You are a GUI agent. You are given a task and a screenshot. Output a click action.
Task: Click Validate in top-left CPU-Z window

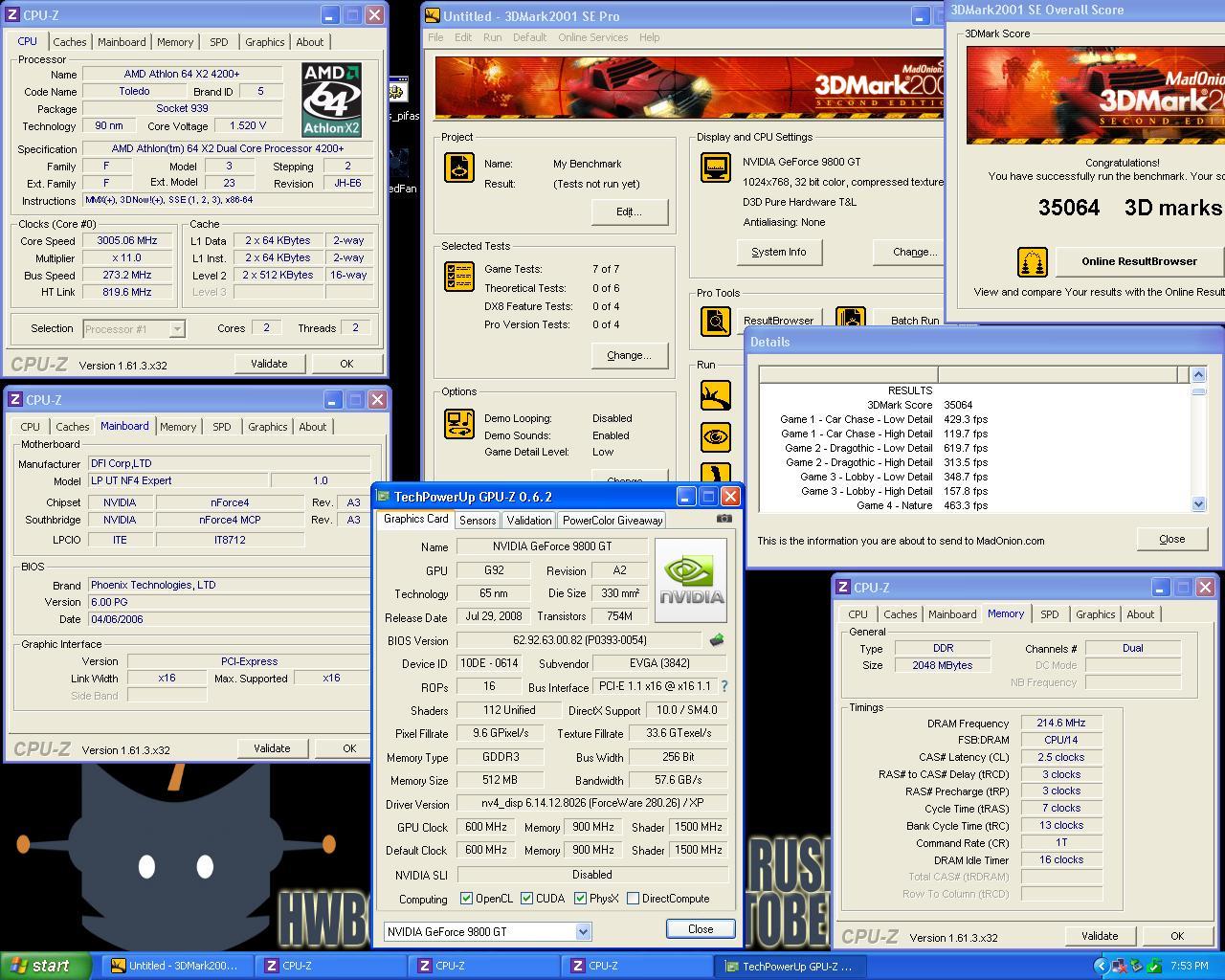269,364
